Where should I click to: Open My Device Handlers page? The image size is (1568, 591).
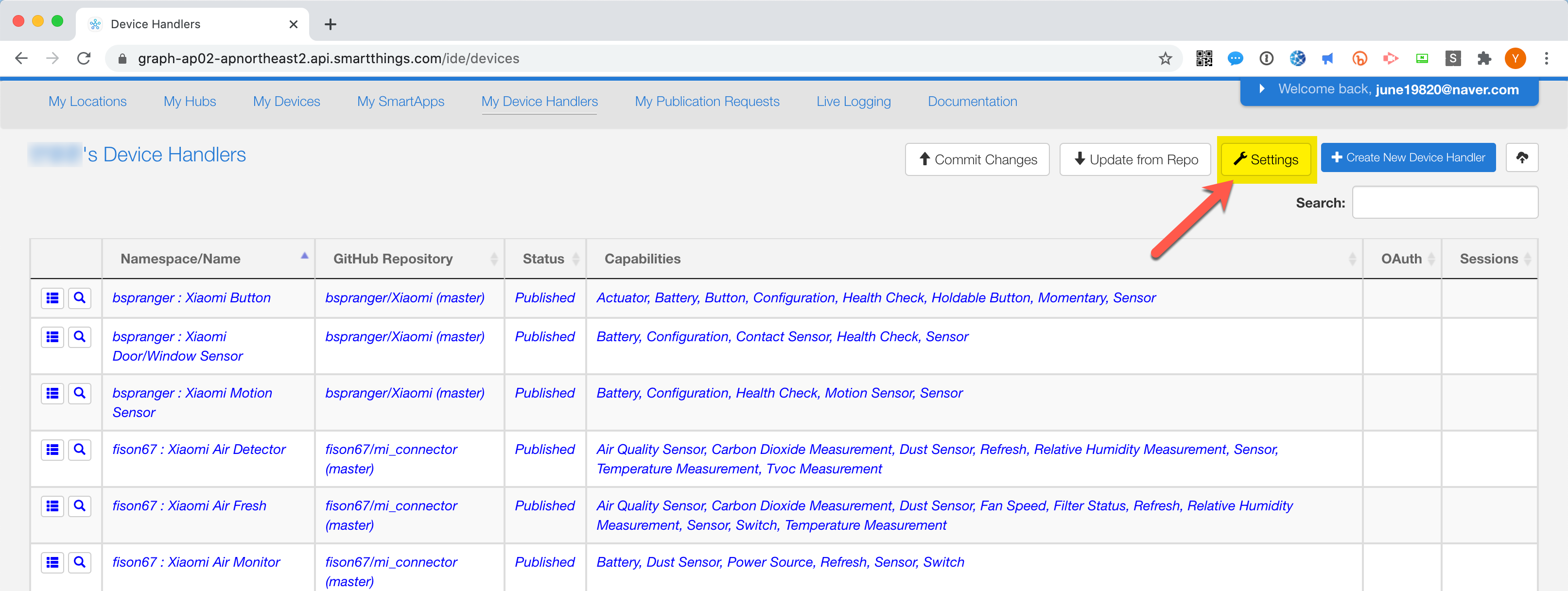[540, 102]
